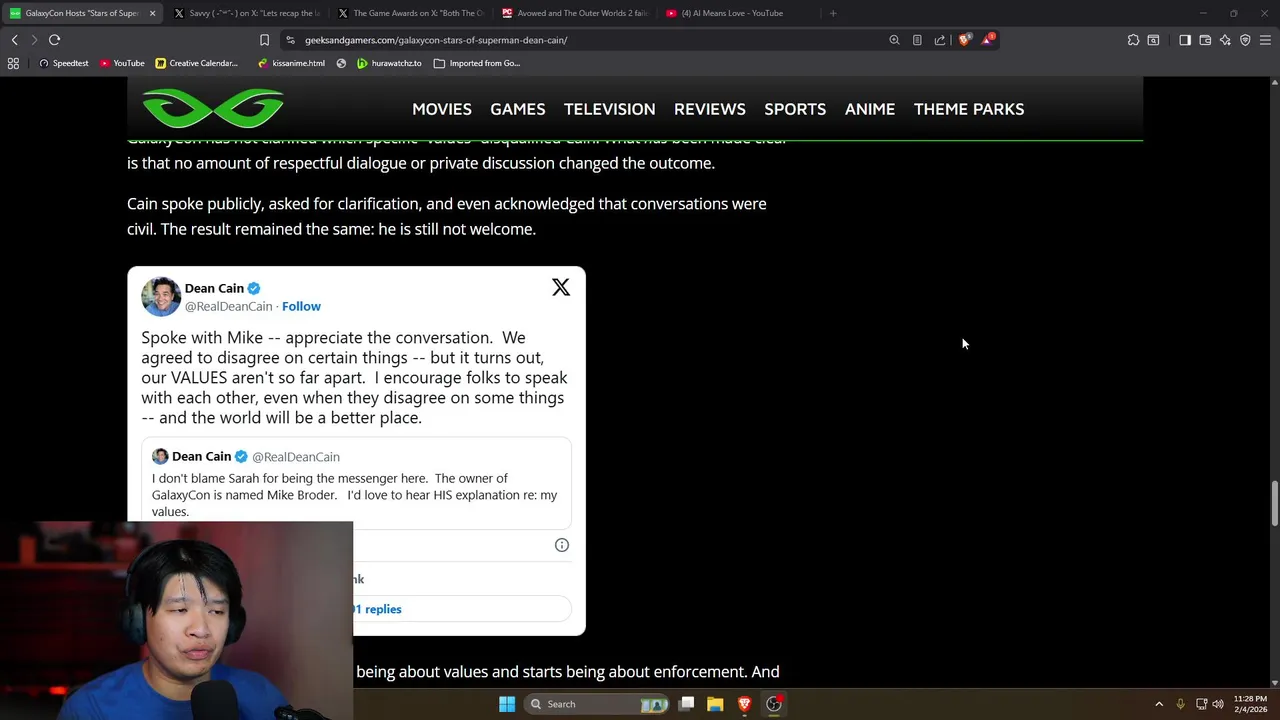Open the REVIEWS nav item

(x=710, y=109)
